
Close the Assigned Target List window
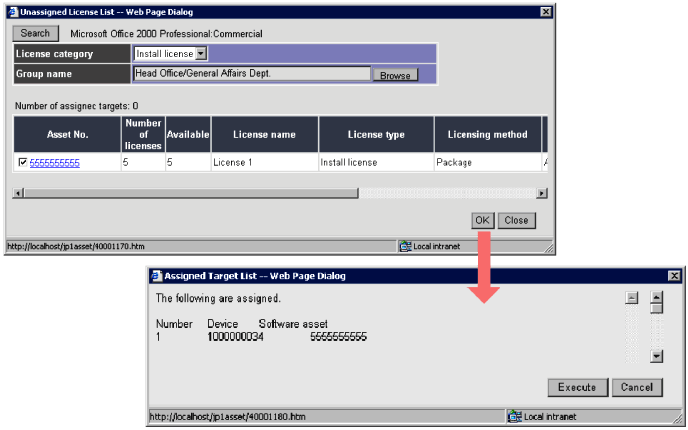674,276
